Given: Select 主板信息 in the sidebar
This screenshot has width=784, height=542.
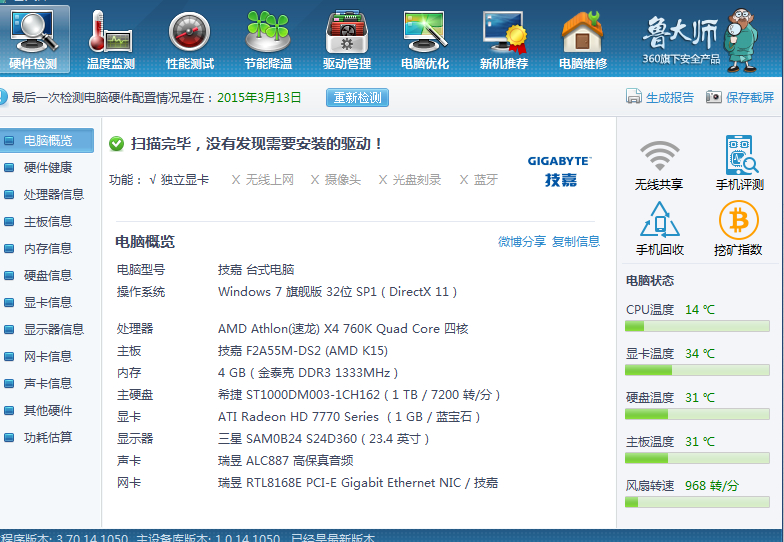Looking at the screenshot, I should click(47, 222).
